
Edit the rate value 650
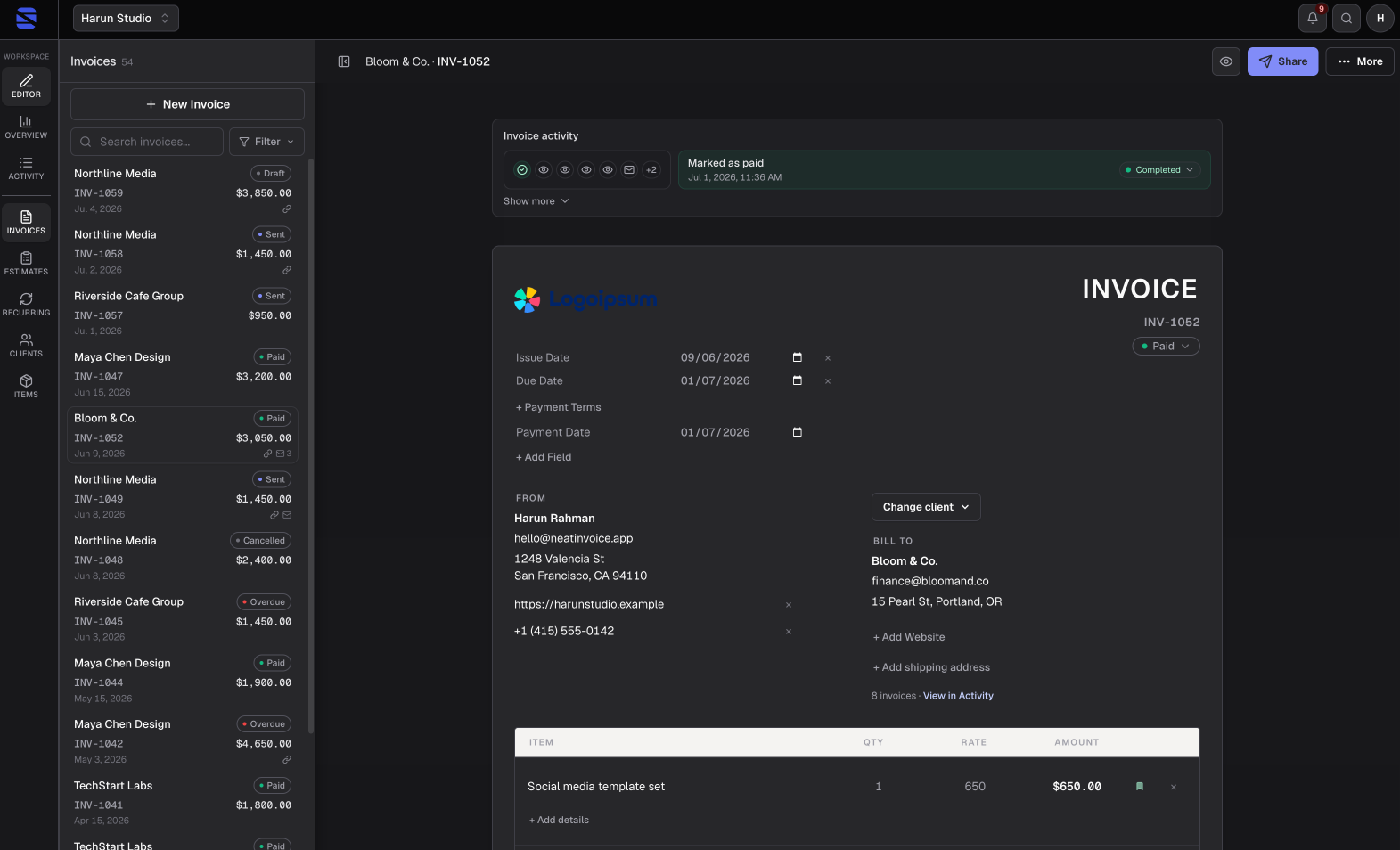975,787
